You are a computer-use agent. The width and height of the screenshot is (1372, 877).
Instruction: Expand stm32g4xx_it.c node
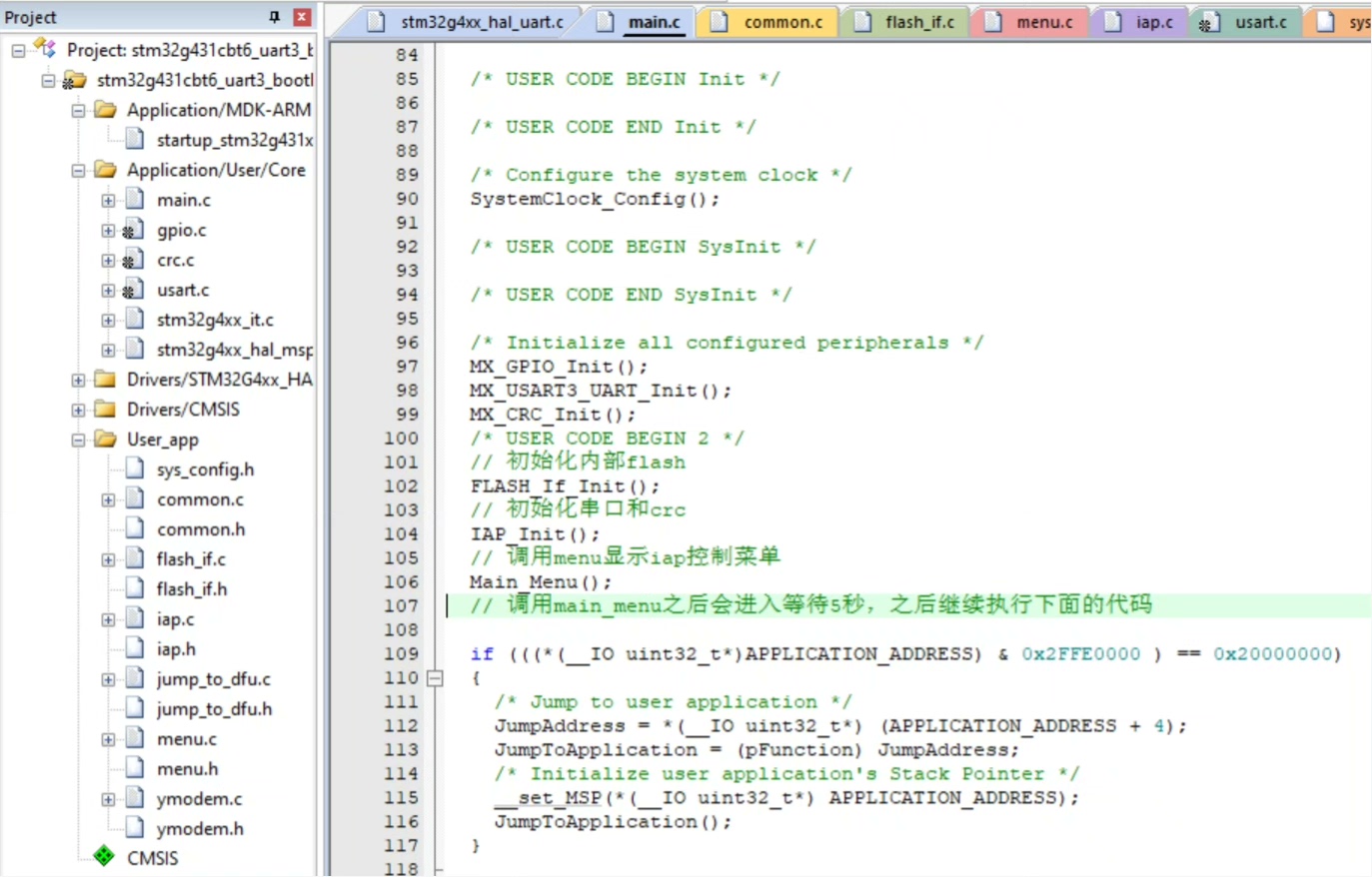(108, 320)
